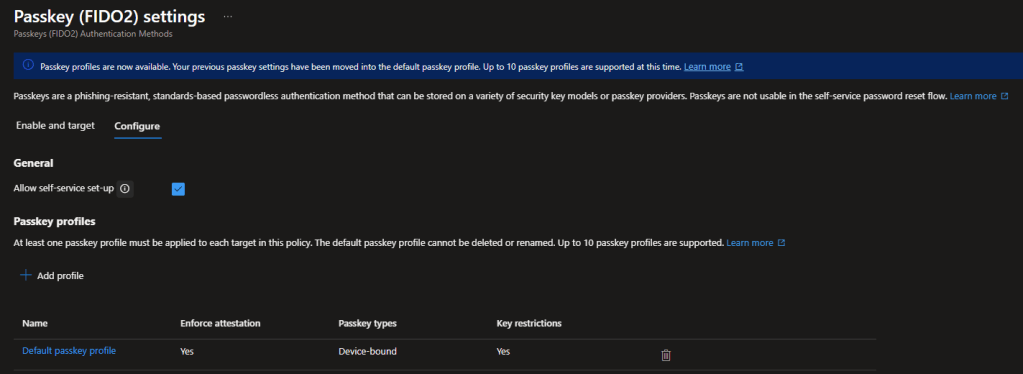Screen dimensions: 1023x374
Task: Open the ellipsis menu beside the page title
Action: [x=227, y=16]
